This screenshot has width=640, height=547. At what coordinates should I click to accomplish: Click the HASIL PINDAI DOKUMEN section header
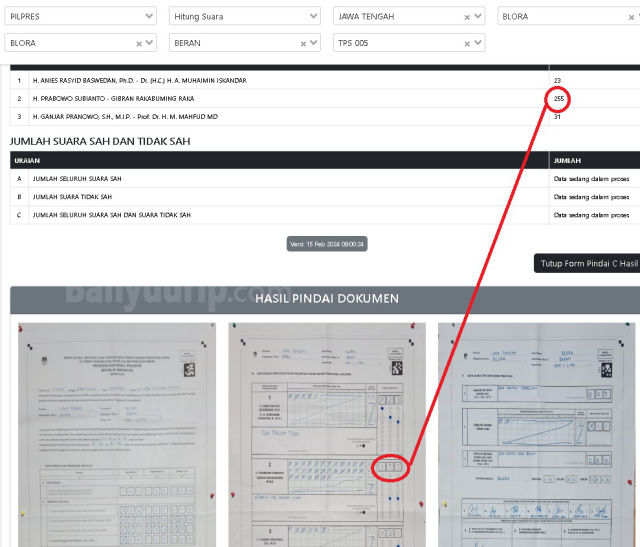coord(325,299)
